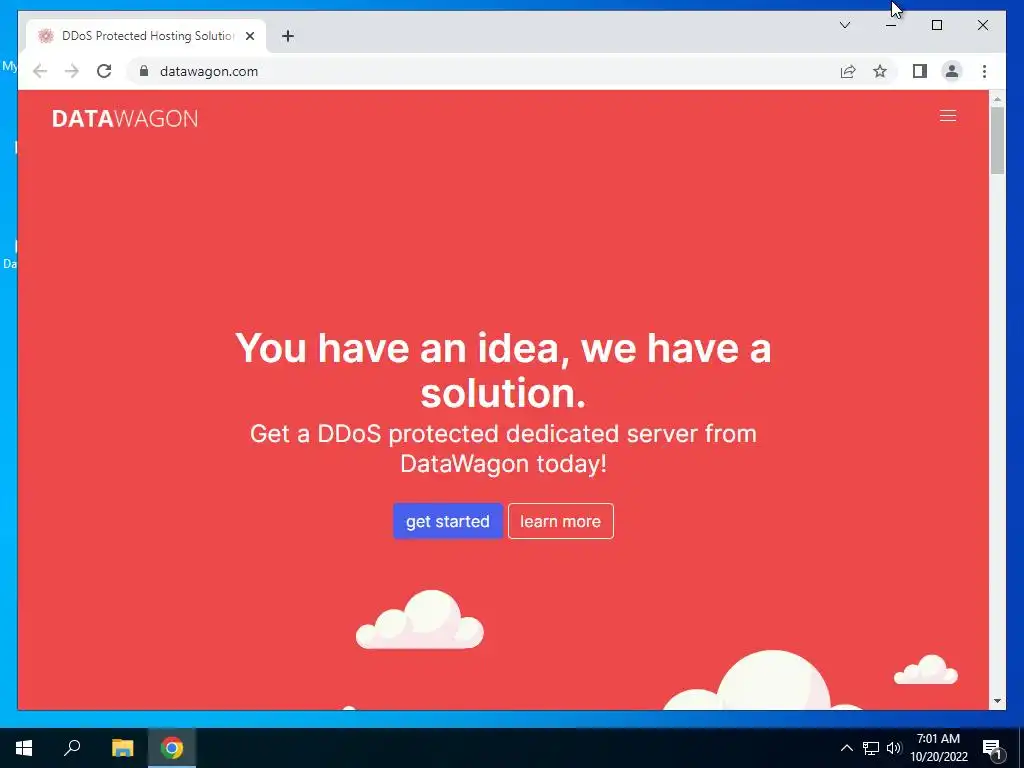Bookmark this tab with star
This screenshot has width=1024, height=768.
click(880, 71)
